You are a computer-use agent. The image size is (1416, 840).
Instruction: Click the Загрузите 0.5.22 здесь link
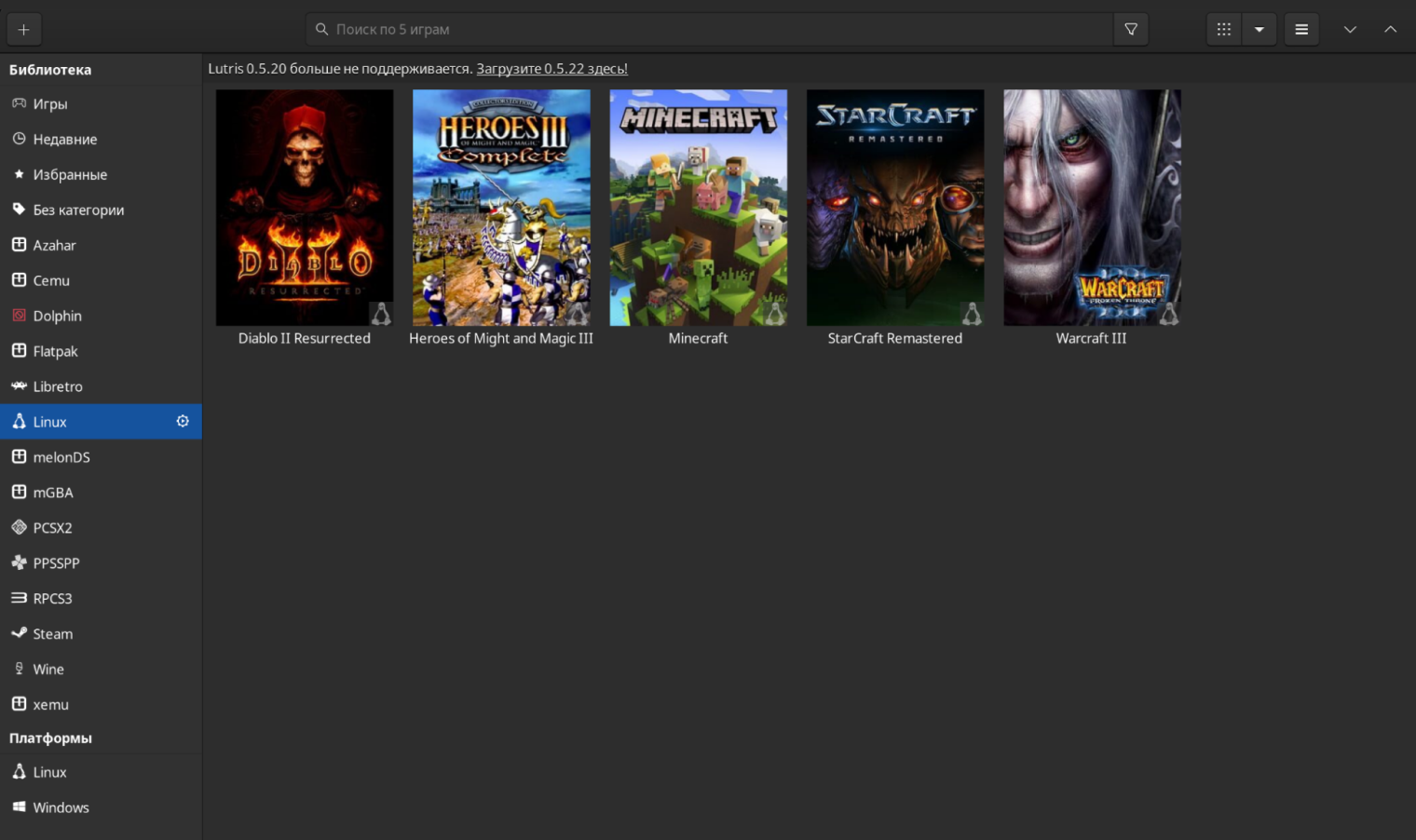551,68
